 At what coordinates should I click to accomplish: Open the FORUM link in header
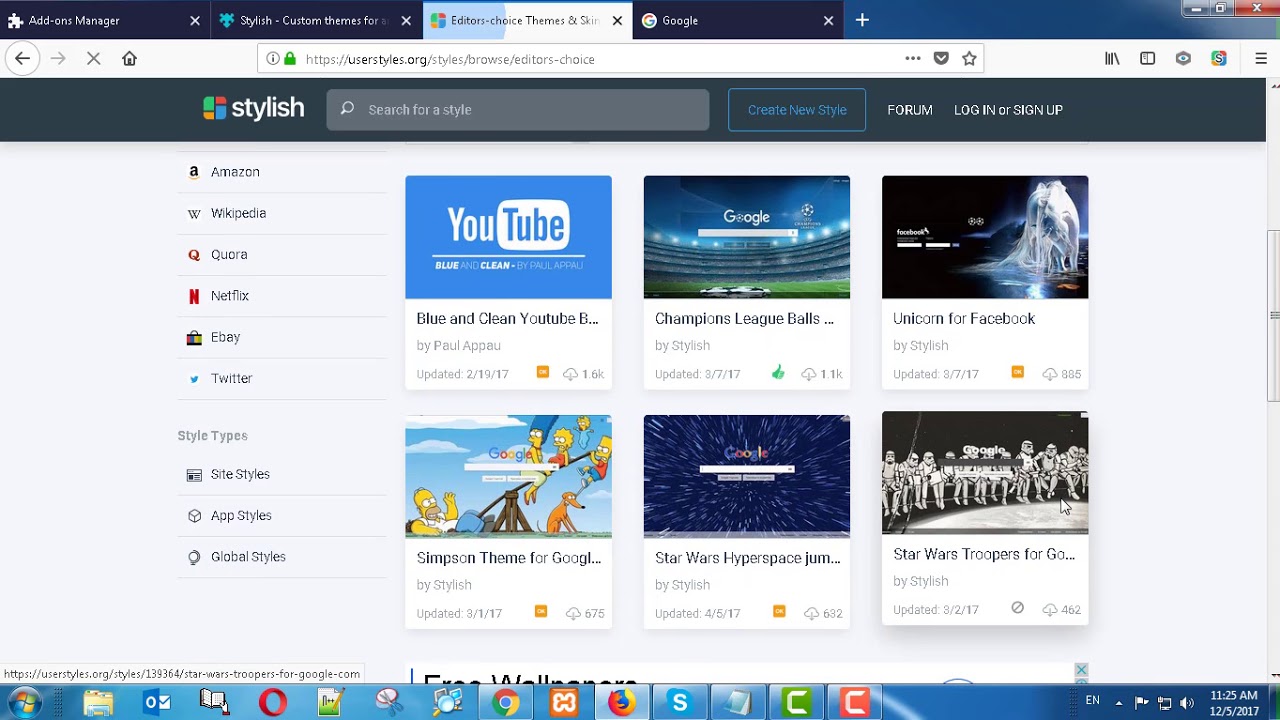[910, 110]
